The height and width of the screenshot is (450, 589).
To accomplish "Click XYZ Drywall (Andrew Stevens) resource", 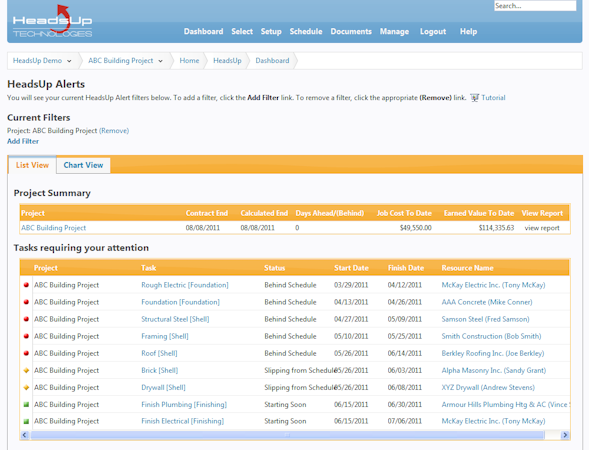I will click(488, 387).
